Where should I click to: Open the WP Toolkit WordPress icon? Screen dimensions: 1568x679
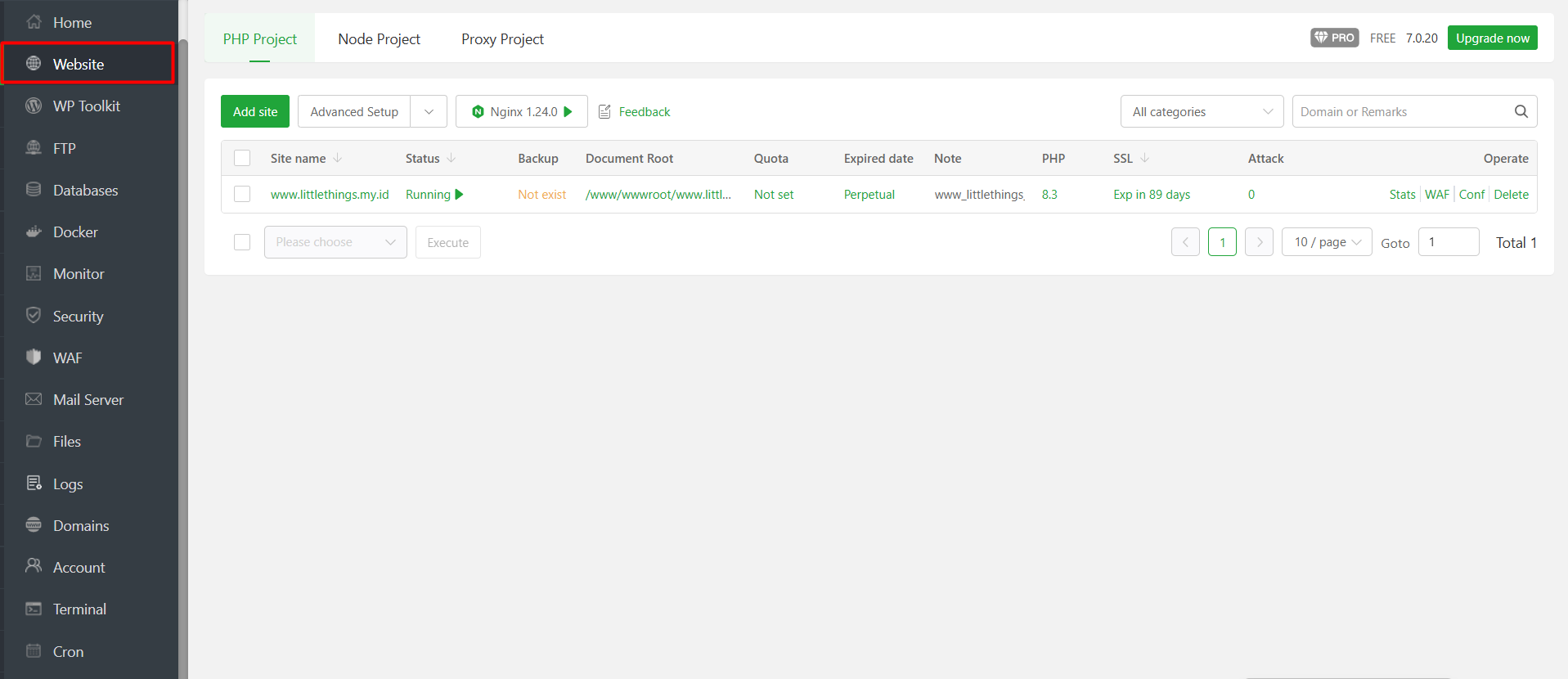pyautogui.click(x=34, y=106)
